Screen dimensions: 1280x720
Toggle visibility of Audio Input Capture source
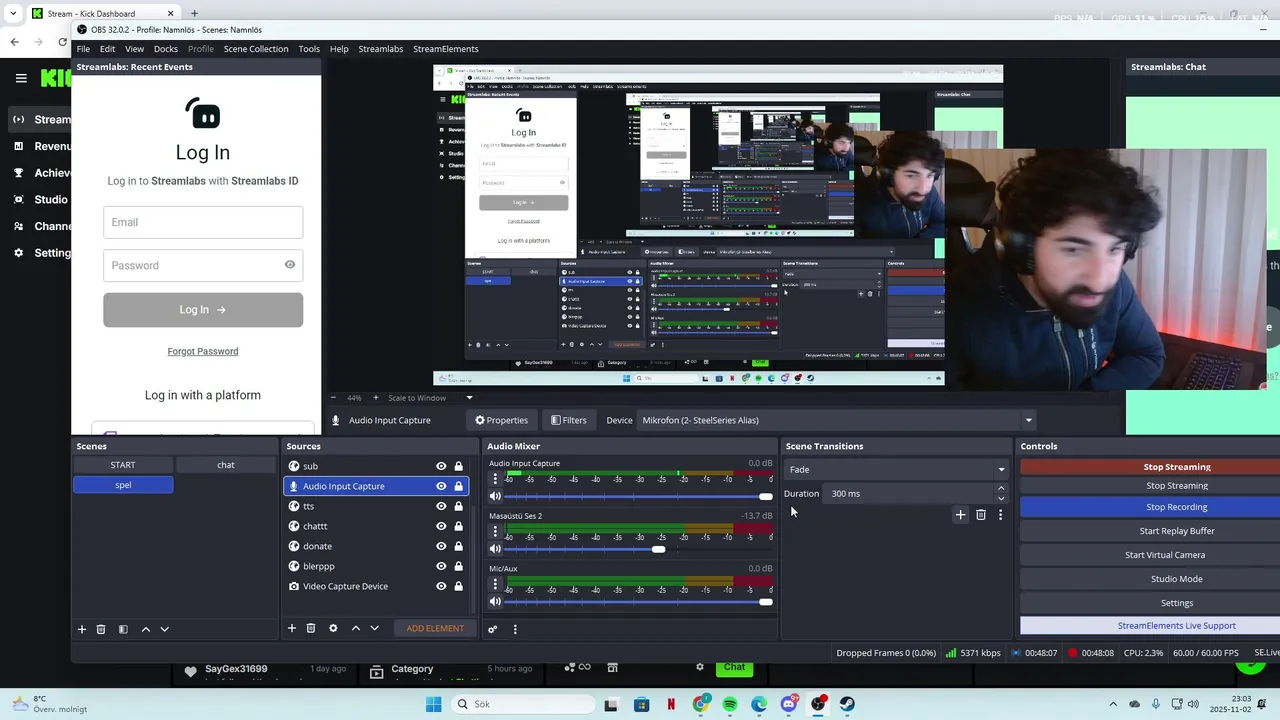pos(441,486)
